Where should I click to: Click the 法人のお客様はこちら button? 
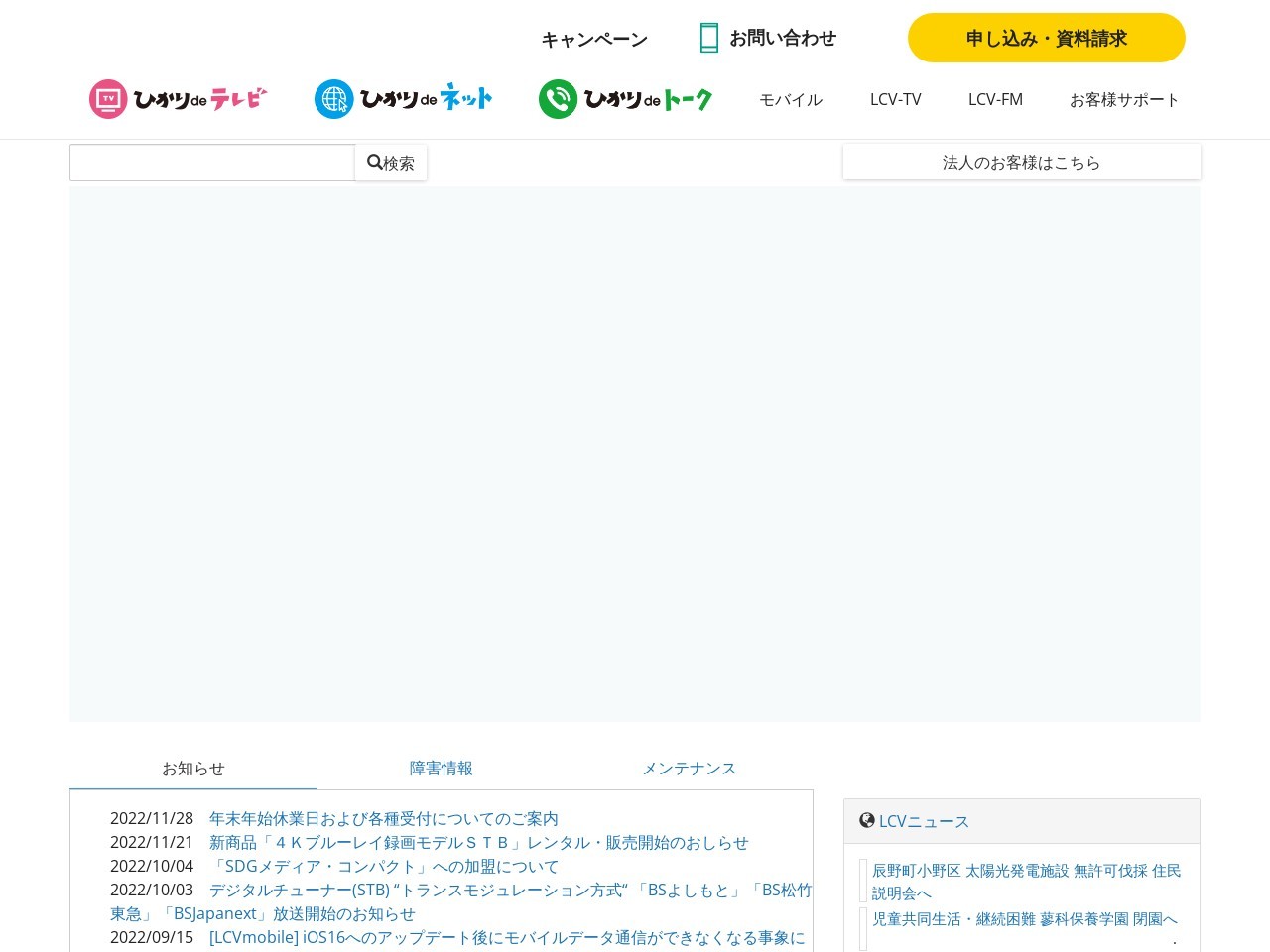click(x=1022, y=162)
